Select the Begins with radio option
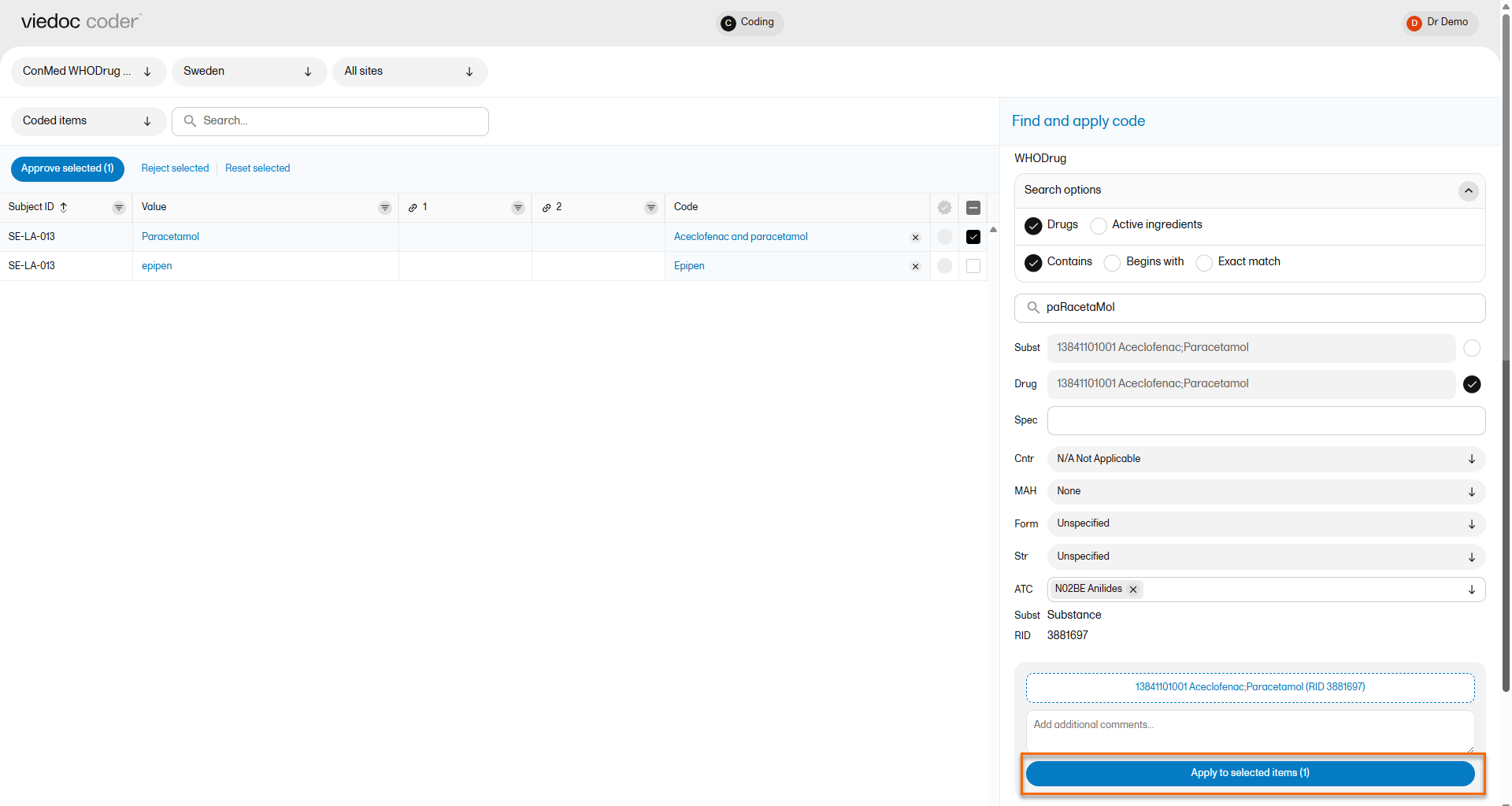 point(1112,263)
